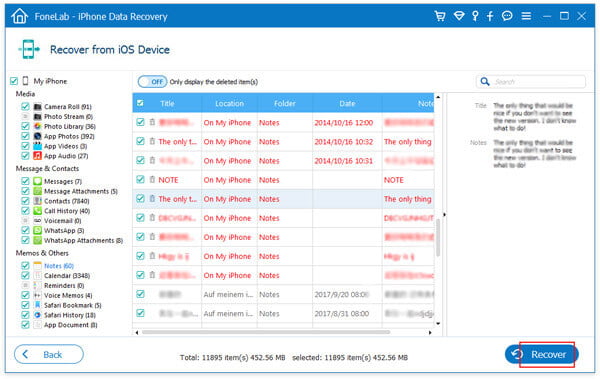Click the Search input field
This screenshot has height=379, width=600.
[x=531, y=82]
